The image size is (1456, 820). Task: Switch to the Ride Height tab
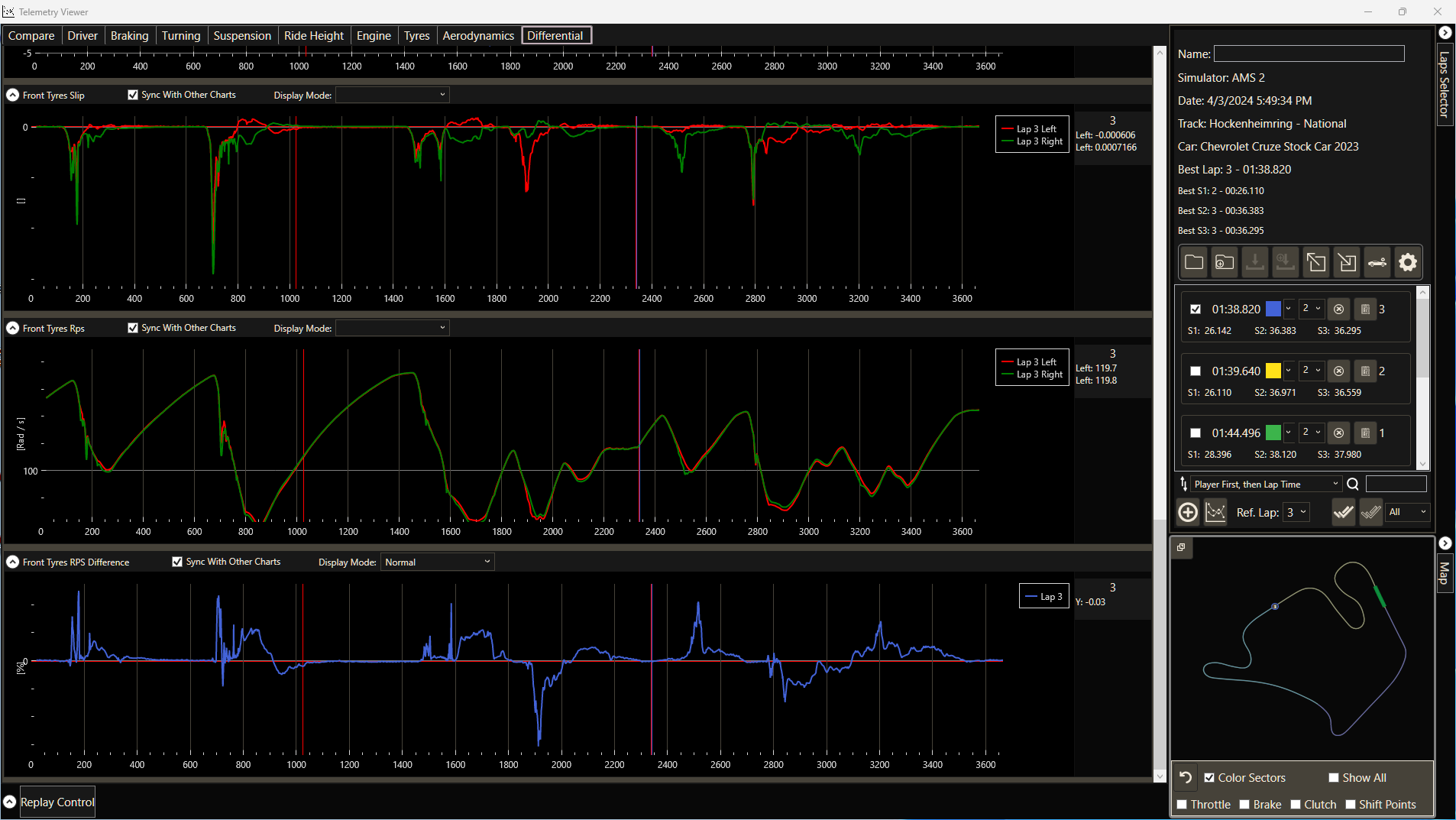(314, 36)
